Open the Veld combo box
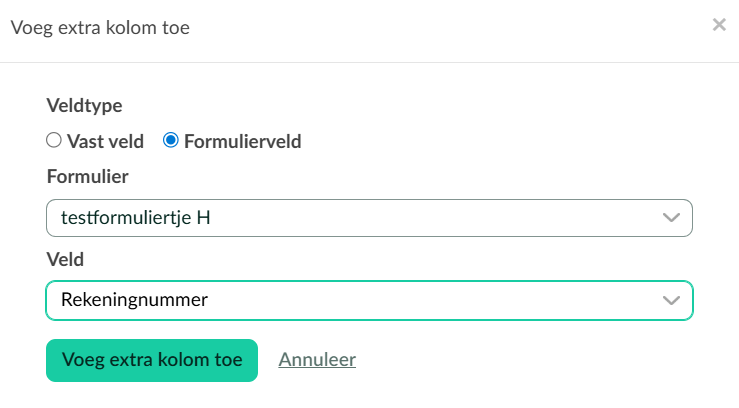The width and height of the screenshot is (739, 408). point(369,300)
